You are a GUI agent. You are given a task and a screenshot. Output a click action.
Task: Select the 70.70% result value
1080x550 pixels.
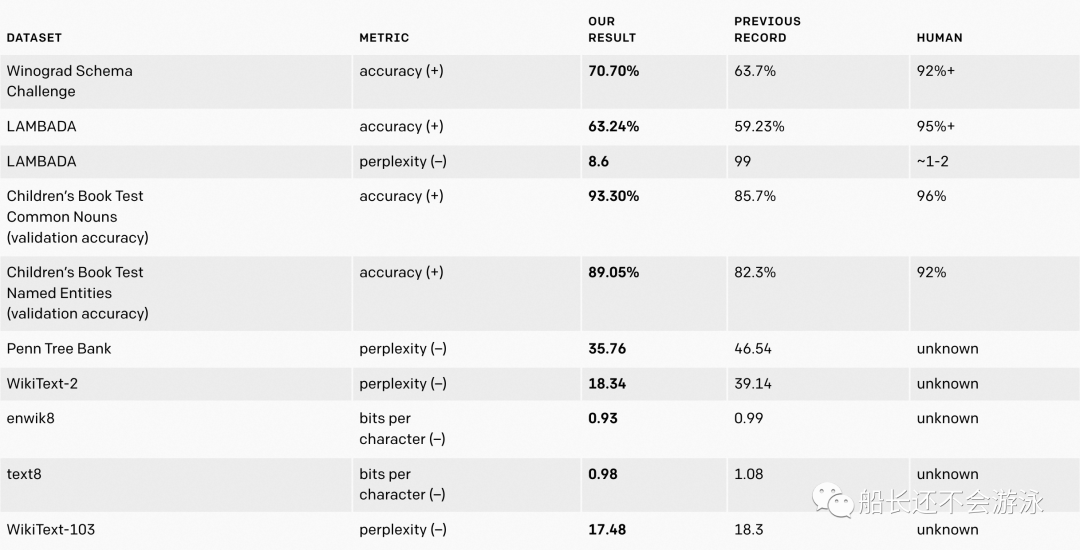tap(613, 71)
